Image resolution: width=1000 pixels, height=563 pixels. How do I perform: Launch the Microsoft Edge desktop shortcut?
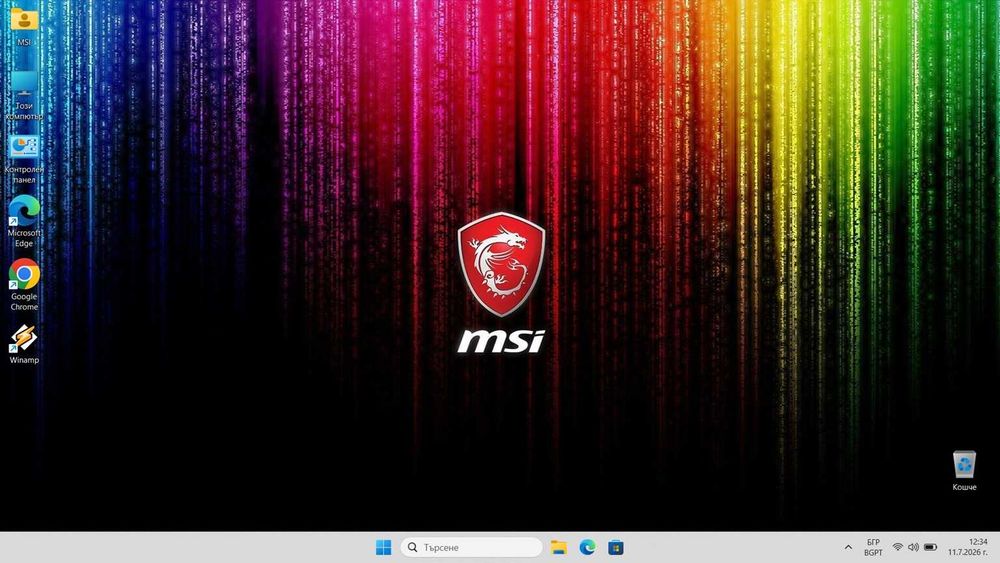(x=24, y=222)
